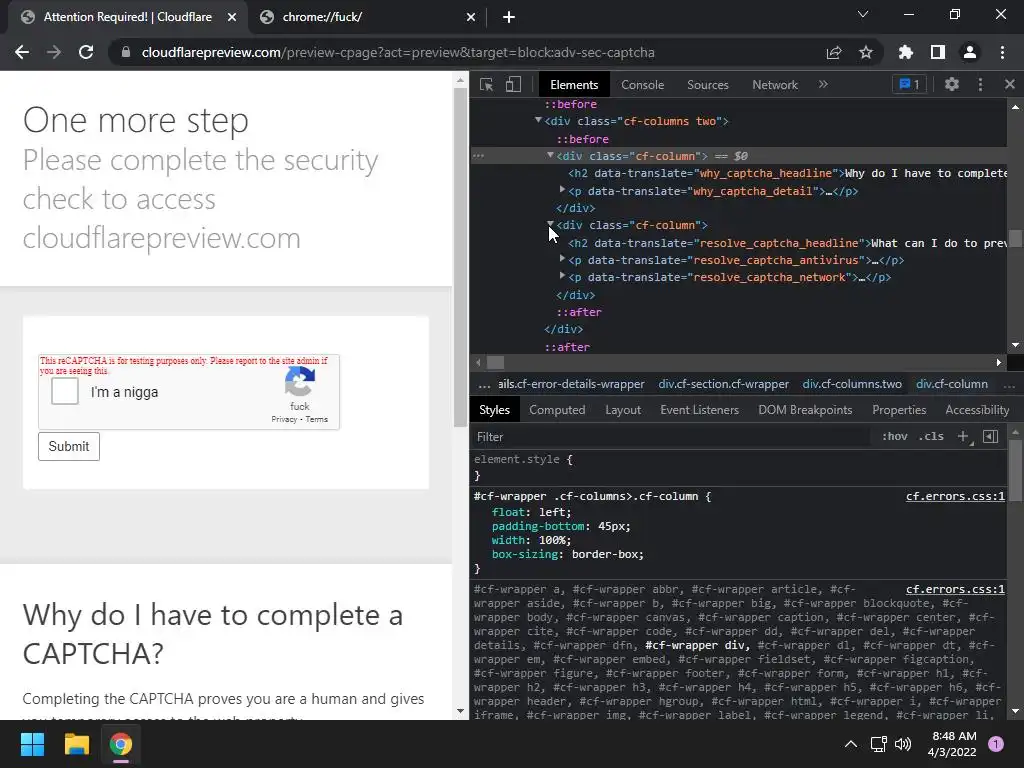1024x768 pixels.
Task: Bookmark this page with the star icon
Action: click(866, 52)
